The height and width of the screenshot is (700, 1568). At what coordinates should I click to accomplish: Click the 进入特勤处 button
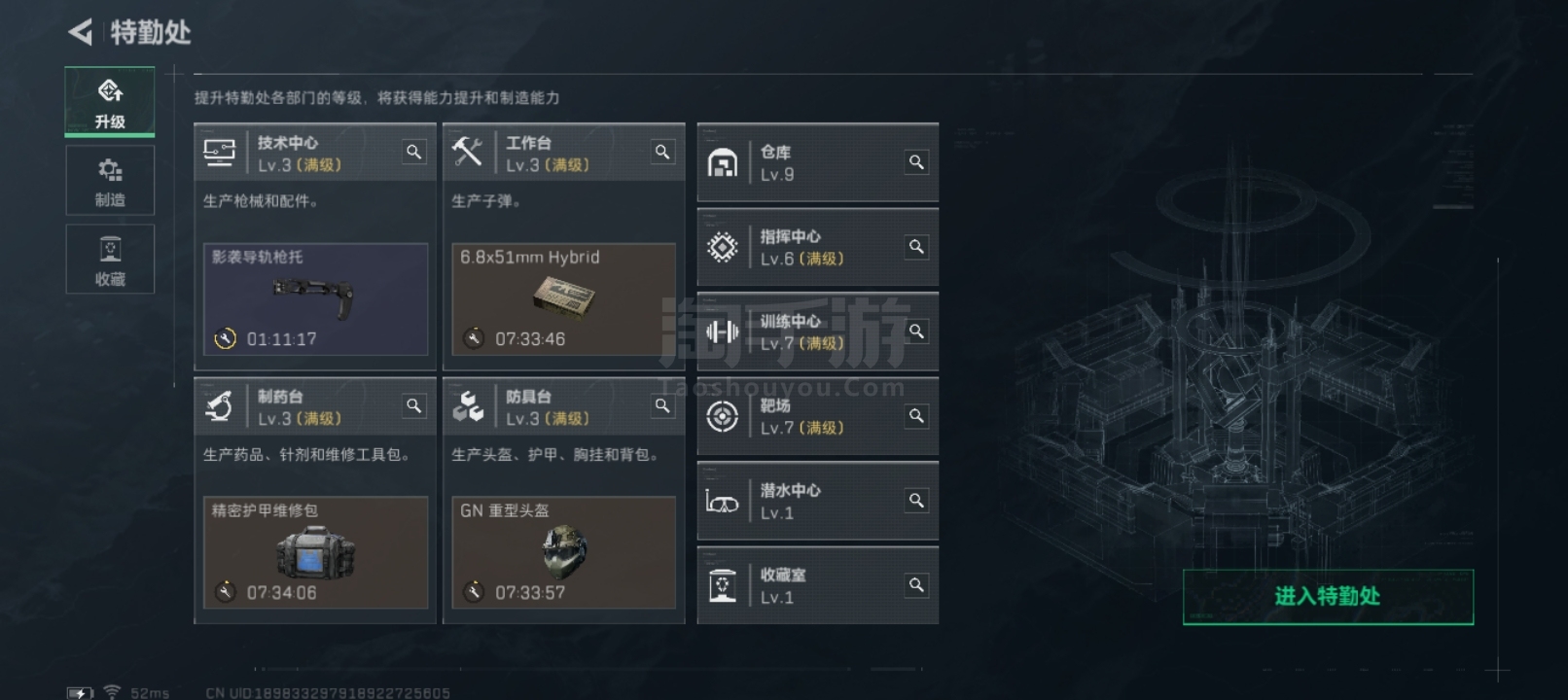pyautogui.click(x=1328, y=597)
